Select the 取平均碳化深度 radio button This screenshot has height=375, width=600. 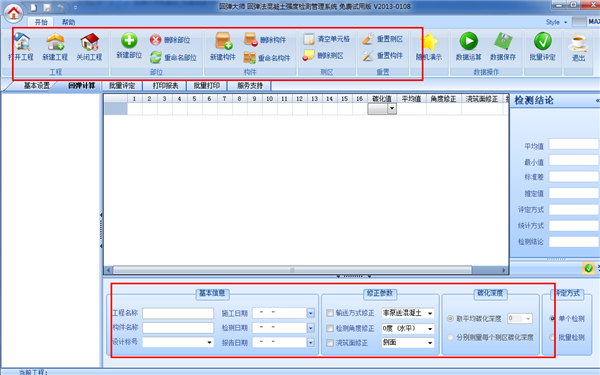tap(450, 318)
